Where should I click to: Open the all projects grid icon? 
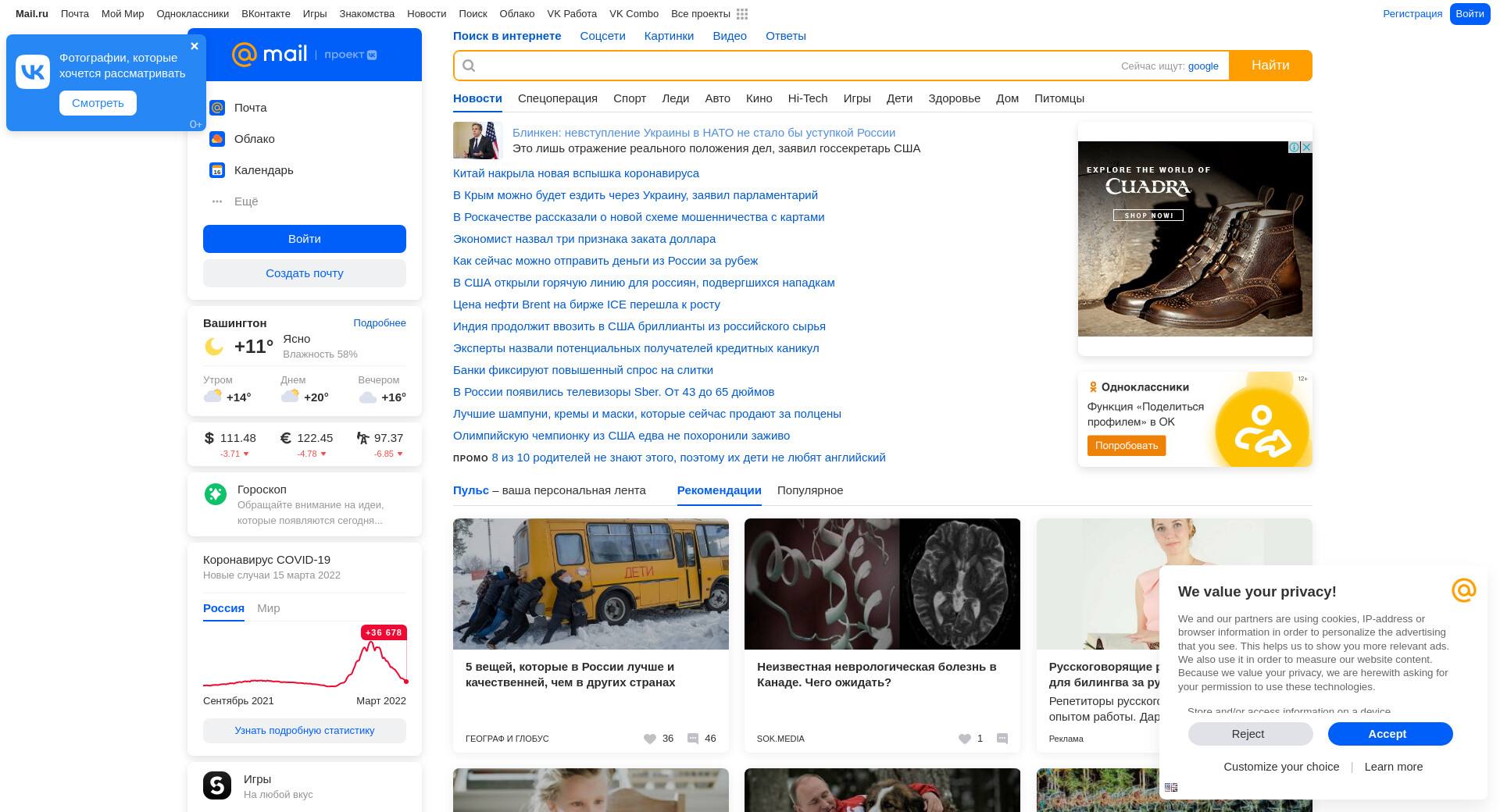(x=741, y=14)
